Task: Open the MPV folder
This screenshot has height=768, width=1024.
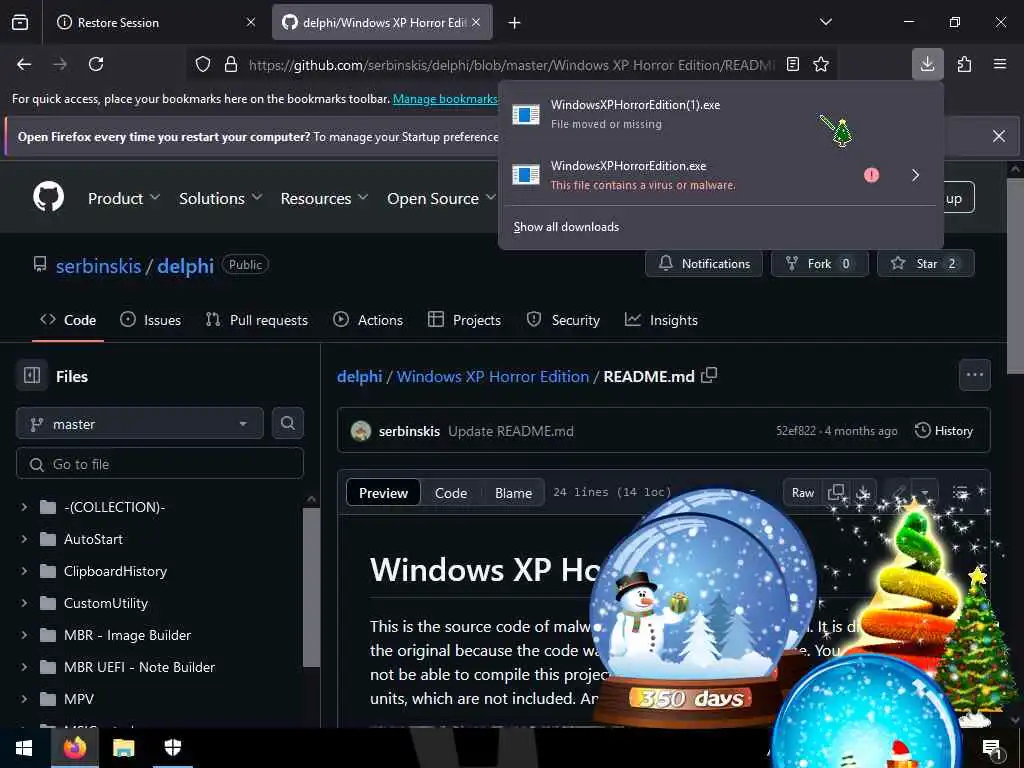Action: pos(79,699)
